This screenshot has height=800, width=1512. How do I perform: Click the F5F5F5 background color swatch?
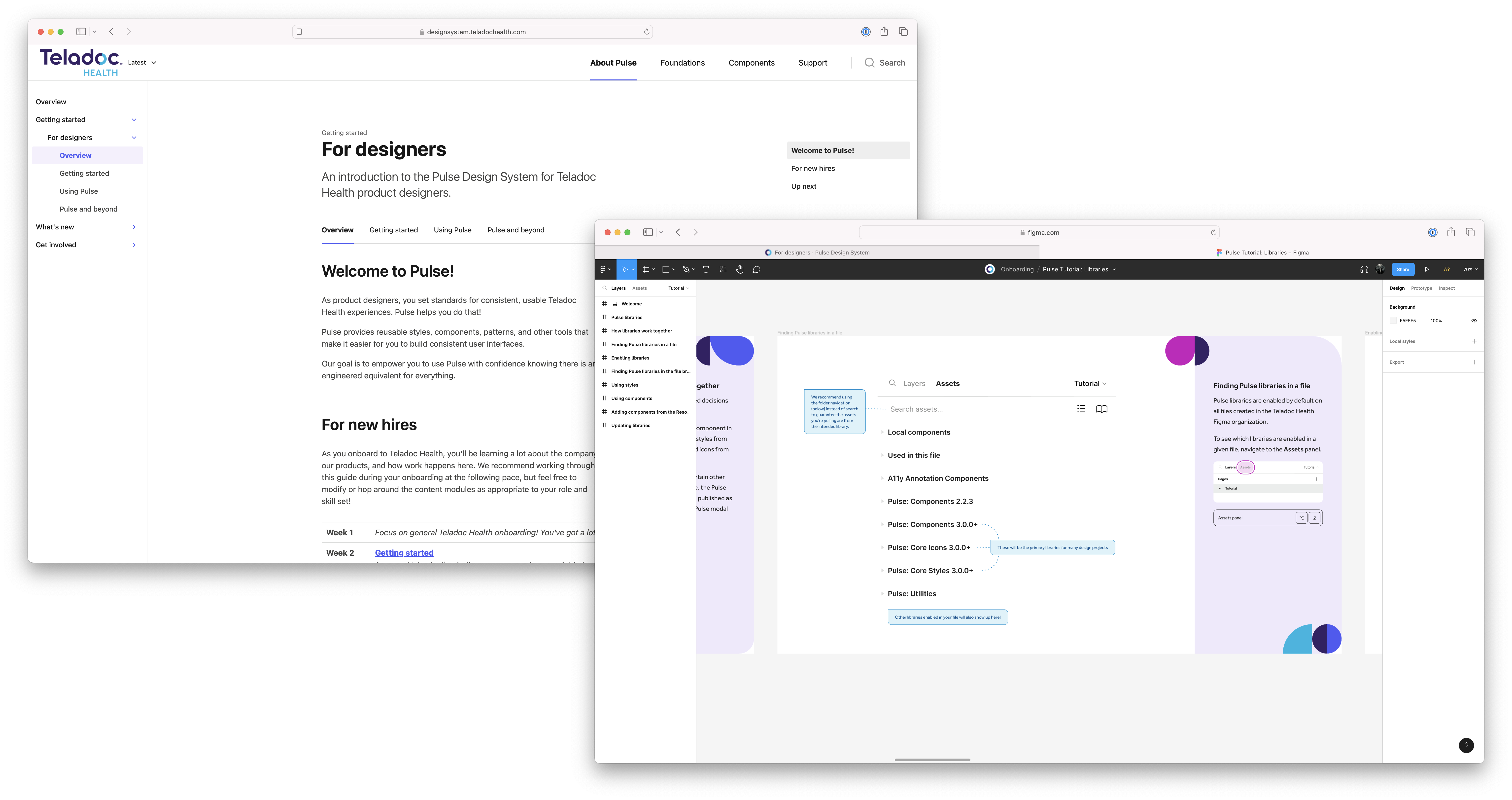1393,321
